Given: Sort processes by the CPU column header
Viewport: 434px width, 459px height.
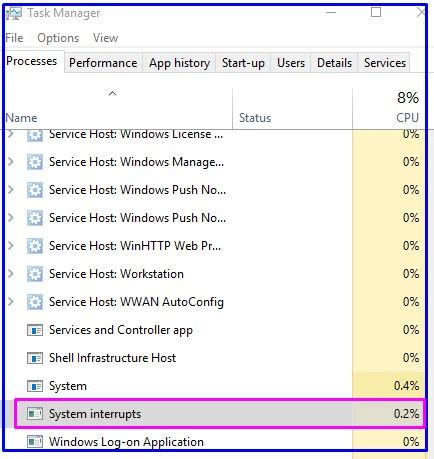Looking at the screenshot, I should coord(389,108).
